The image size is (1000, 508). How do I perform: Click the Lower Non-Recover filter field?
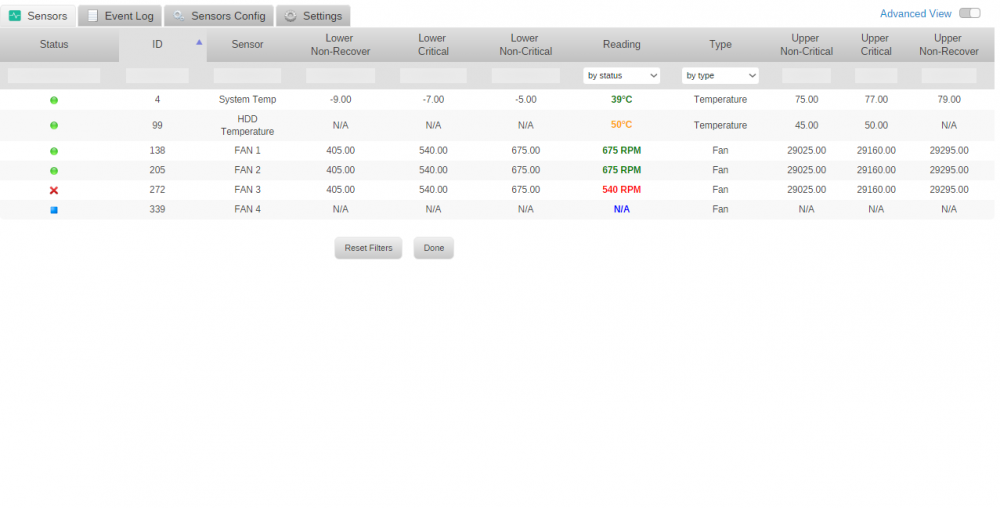tap(341, 76)
